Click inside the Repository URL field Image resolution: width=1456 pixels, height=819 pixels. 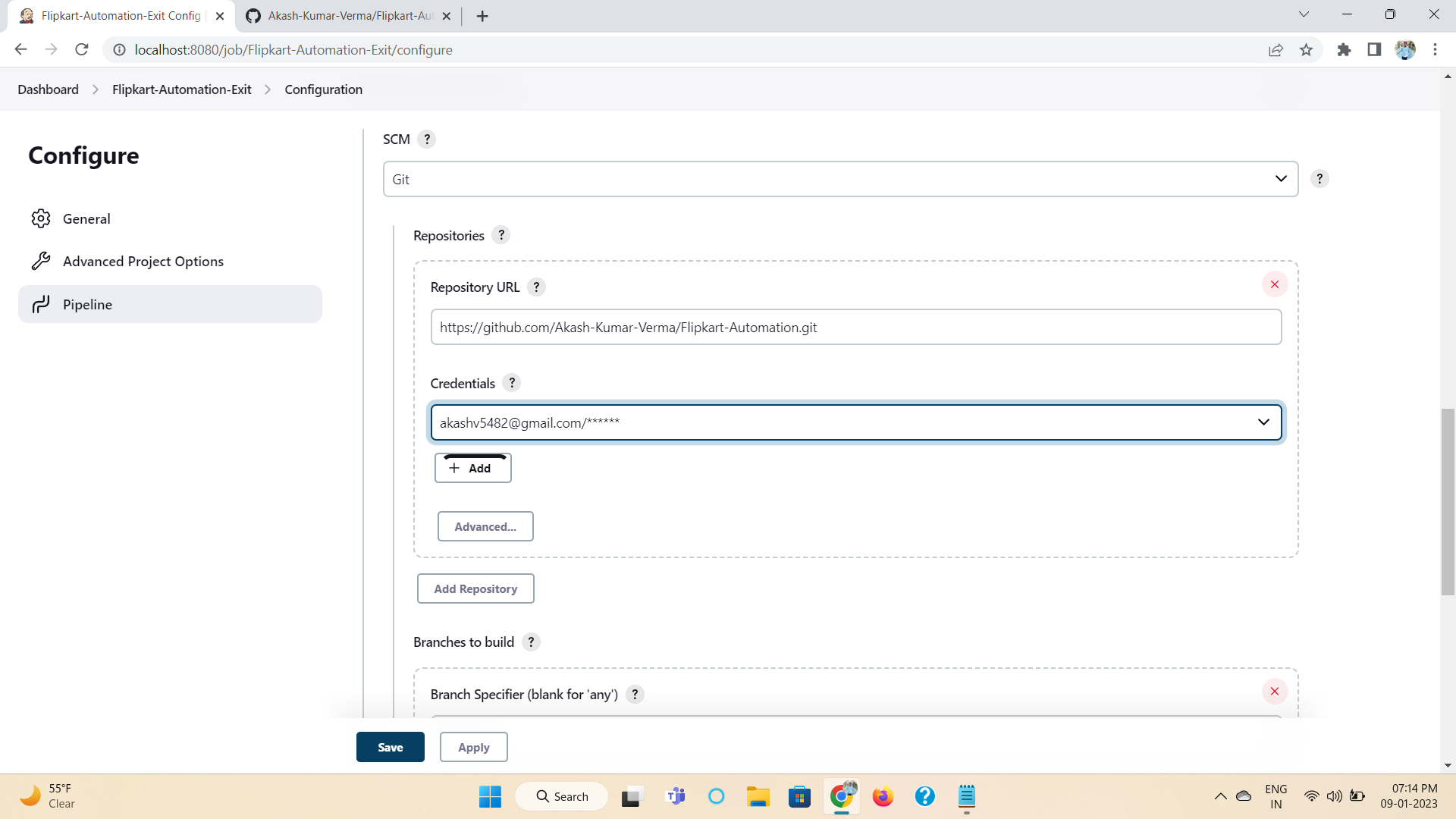pos(855,327)
